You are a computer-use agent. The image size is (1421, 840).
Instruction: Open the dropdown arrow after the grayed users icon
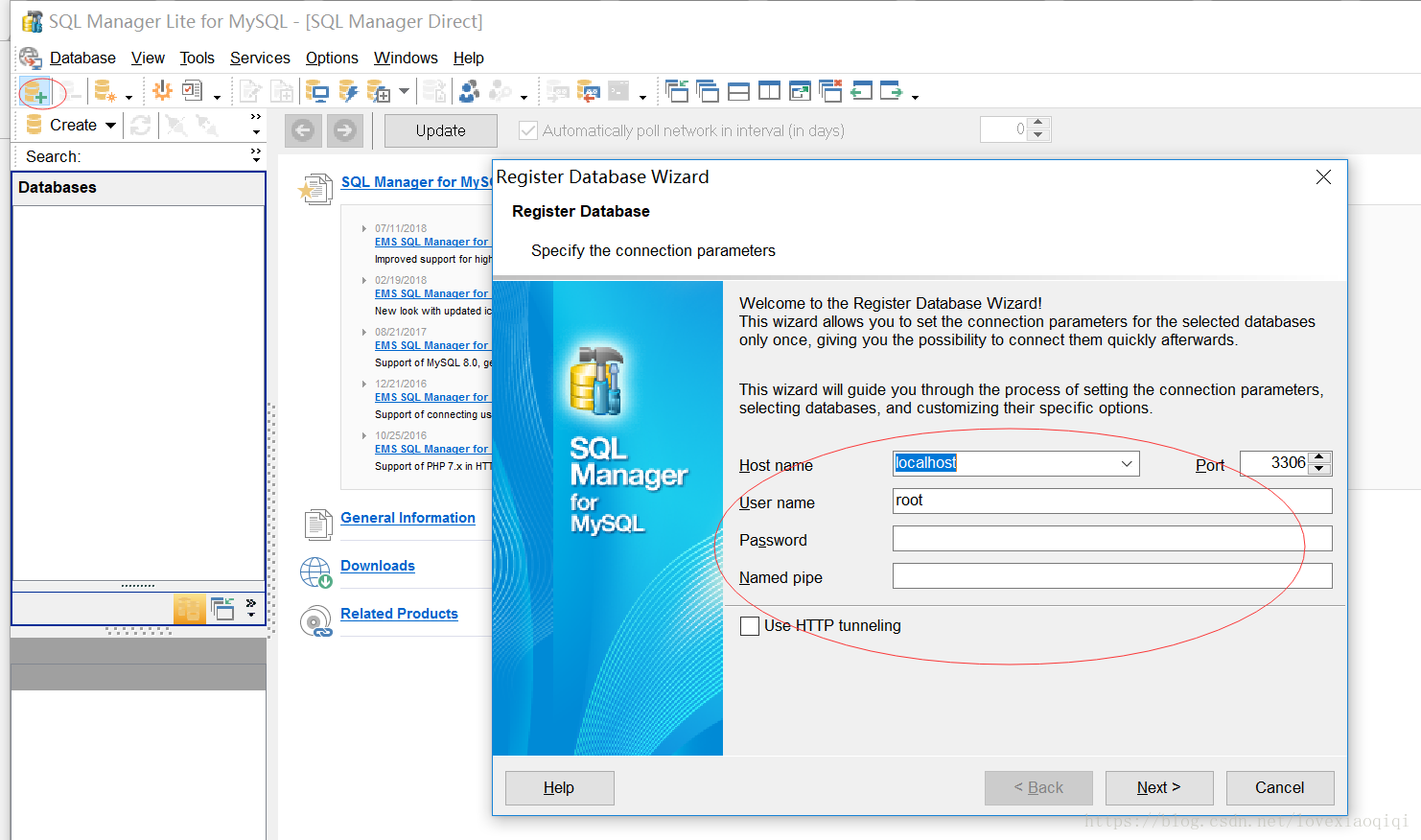(524, 97)
